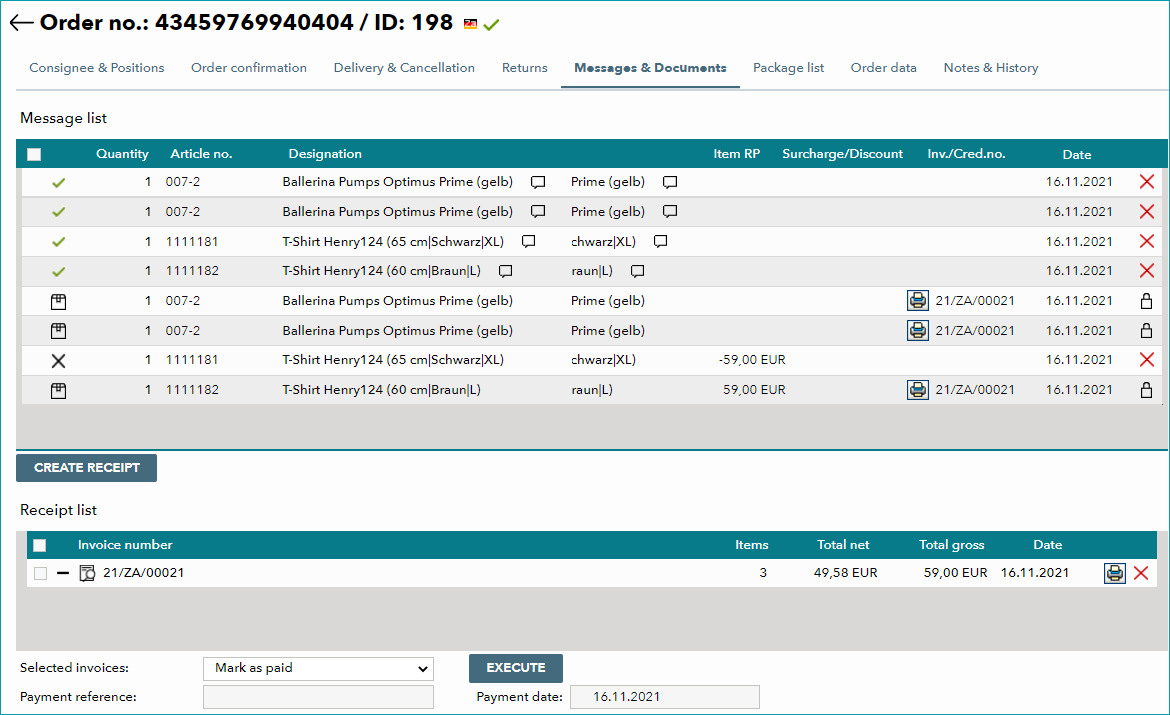The height and width of the screenshot is (715, 1170).
Task: Click the package icon on the 59,00 EUR row
Action: (x=58, y=390)
